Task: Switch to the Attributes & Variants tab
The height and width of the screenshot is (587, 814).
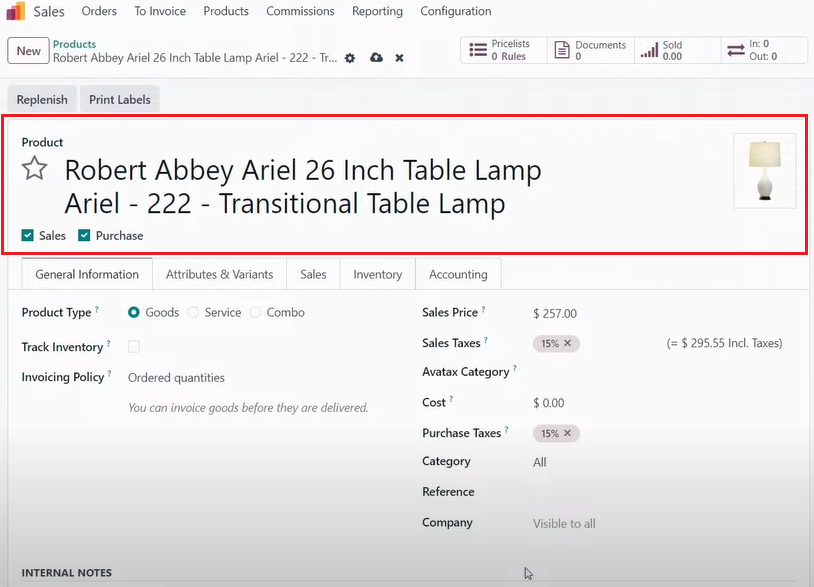Action: tap(220, 274)
